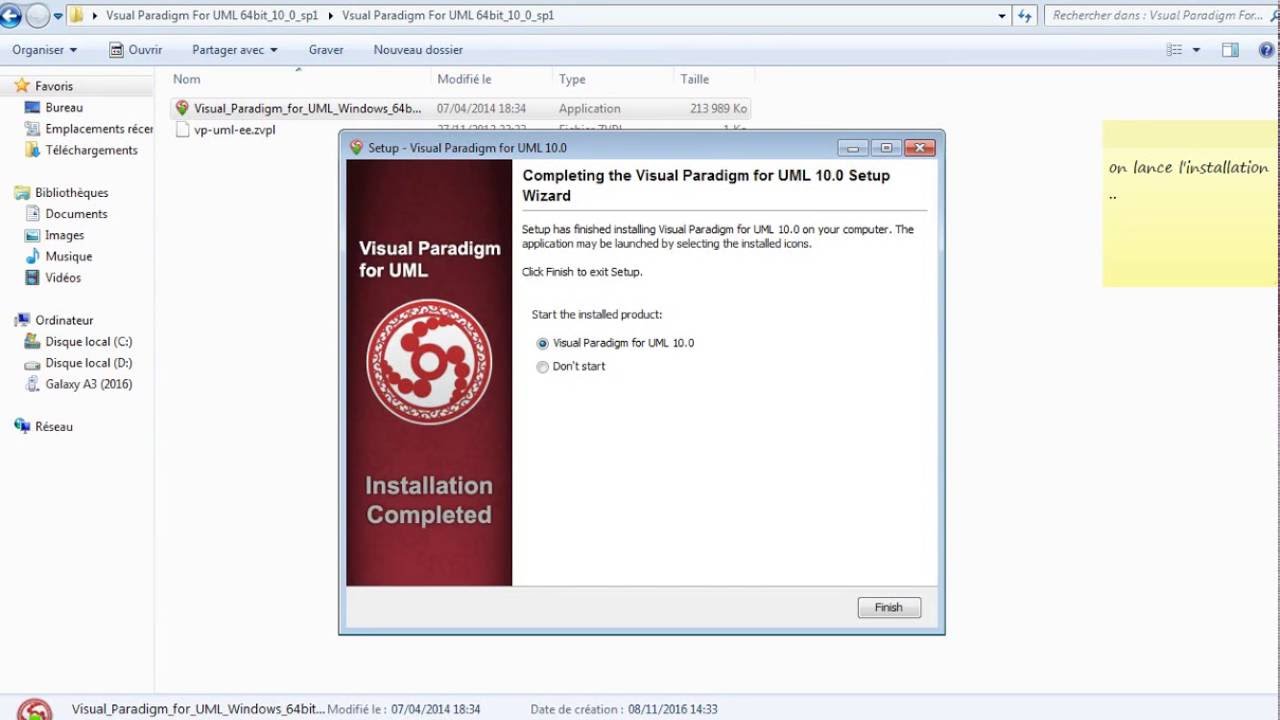The width and height of the screenshot is (1280, 720).
Task: Open Emplacements récents in navigation pane
Action: pyautogui.click(x=99, y=129)
